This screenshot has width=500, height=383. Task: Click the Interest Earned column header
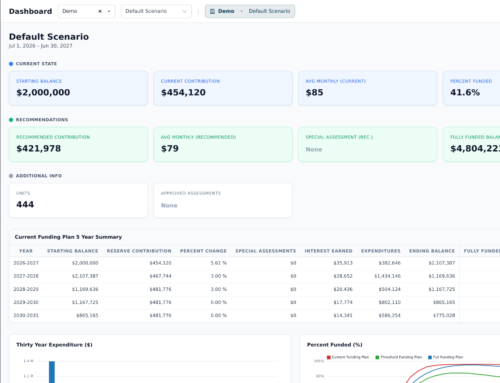point(328,251)
